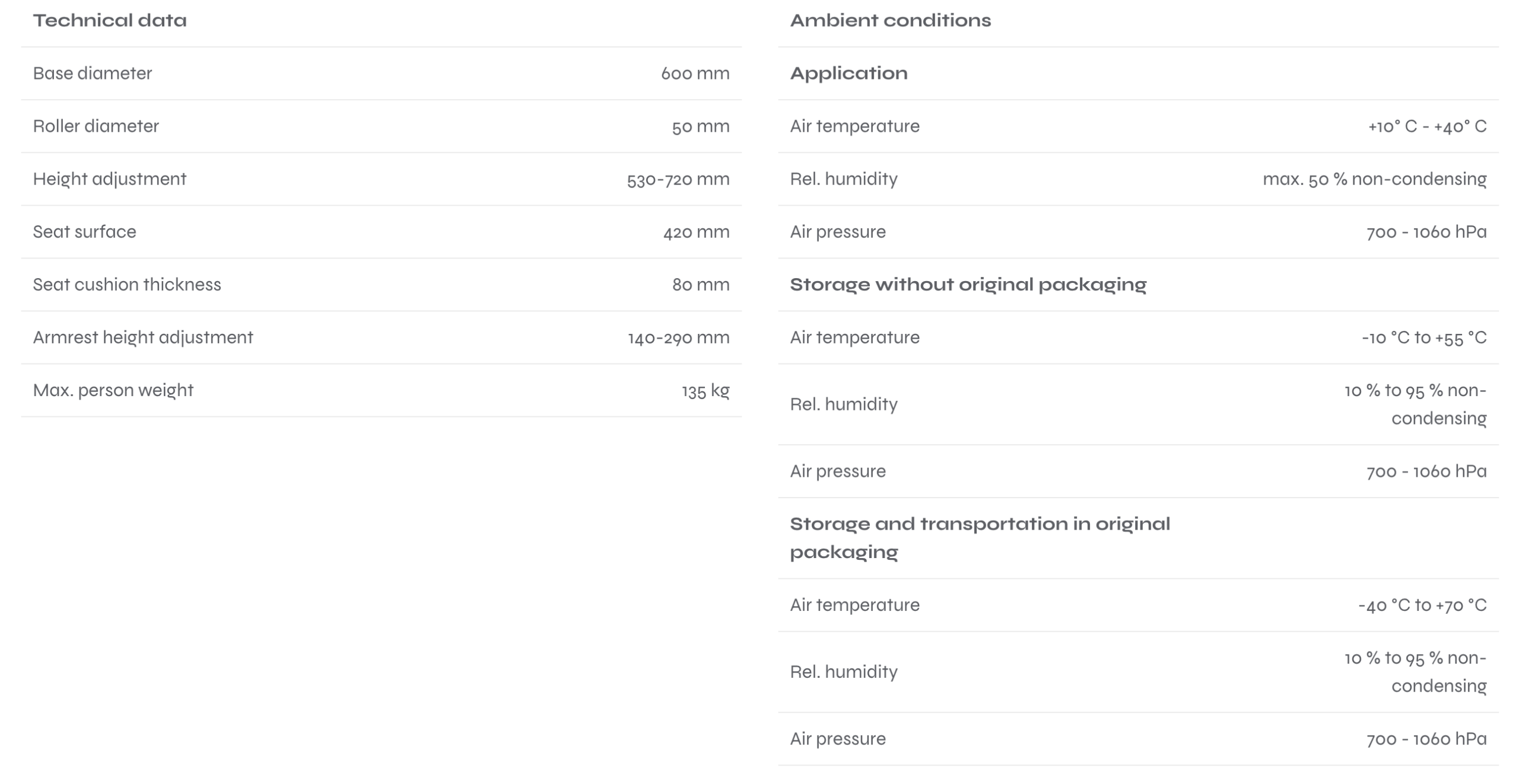The width and height of the screenshot is (1519, 784).
Task: Click the 80 mm seat cushion thickness value
Action: (x=700, y=285)
